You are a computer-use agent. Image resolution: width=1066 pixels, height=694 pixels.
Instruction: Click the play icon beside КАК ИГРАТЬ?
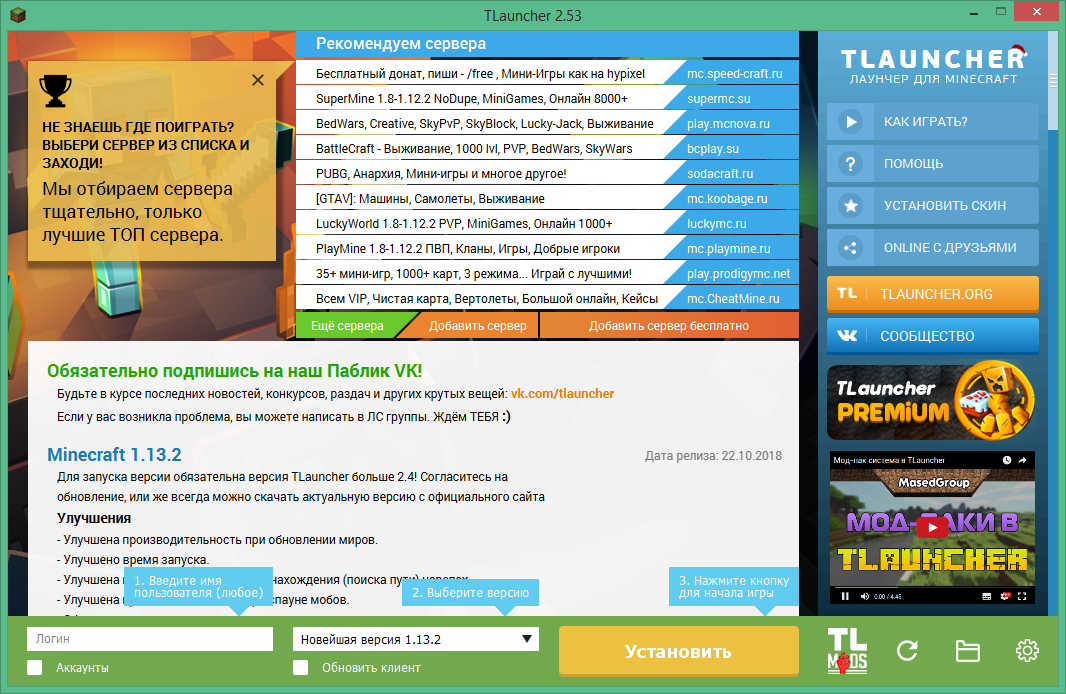[x=851, y=122]
